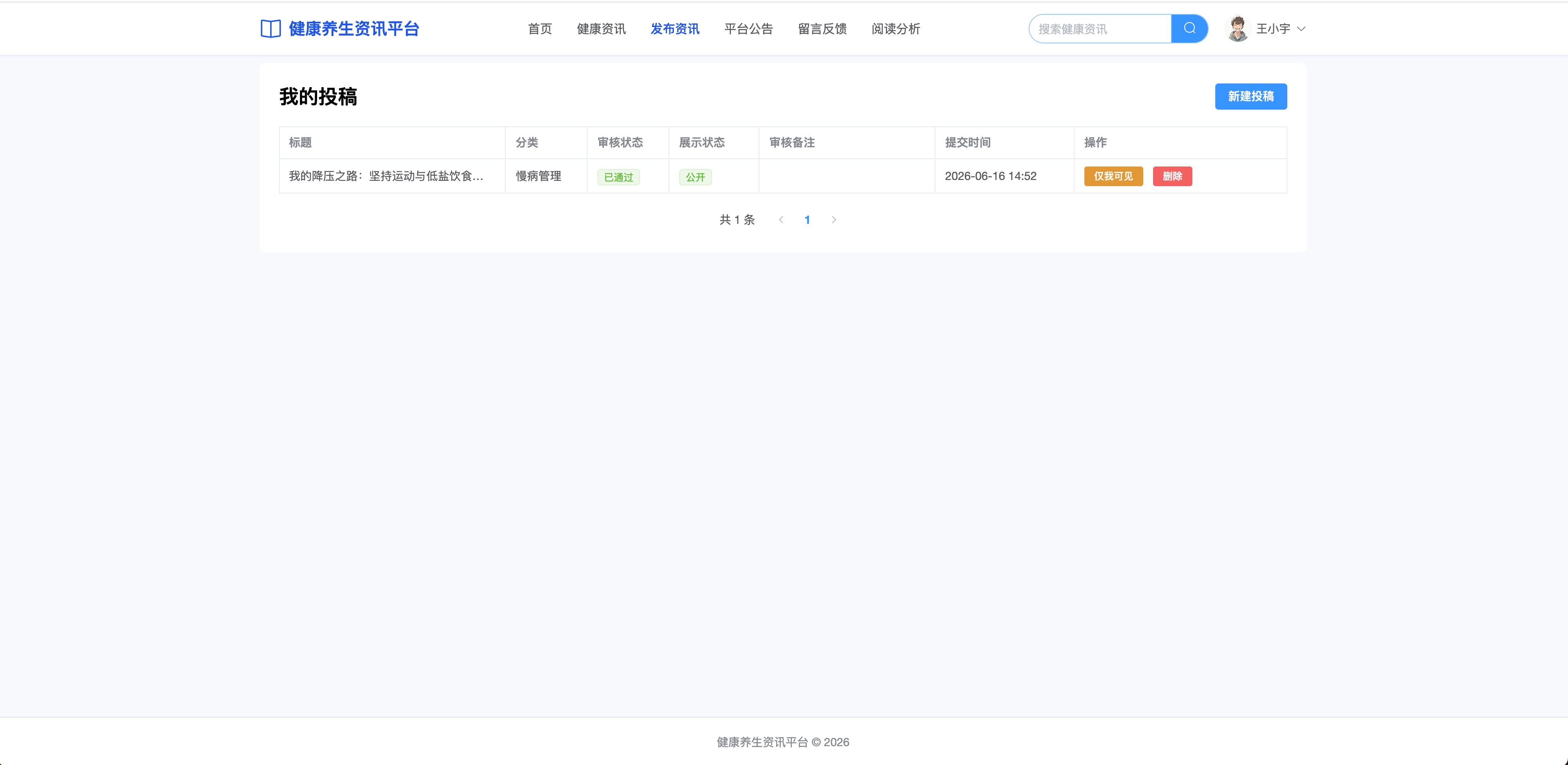Click the 共 1 条 total count

(737, 220)
